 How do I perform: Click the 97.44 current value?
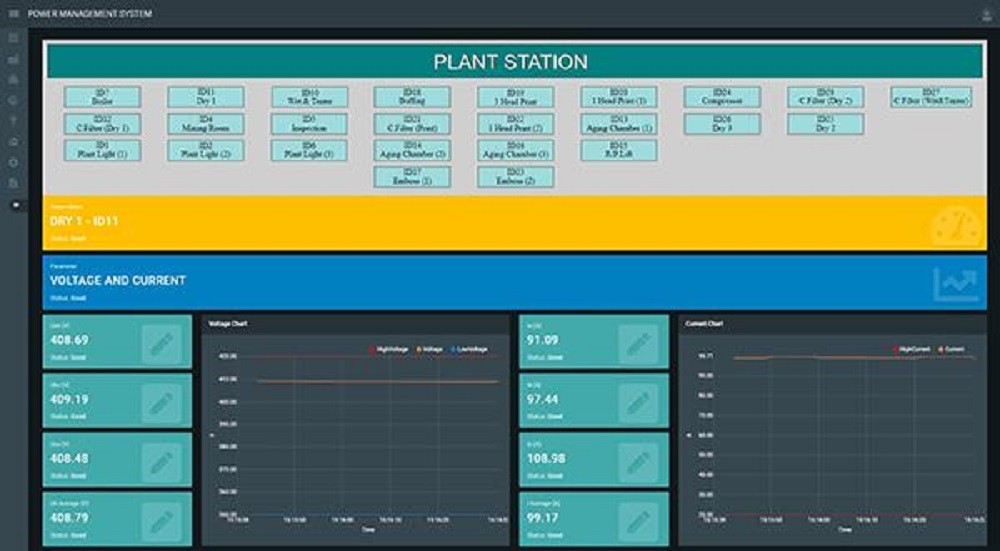tap(543, 399)
